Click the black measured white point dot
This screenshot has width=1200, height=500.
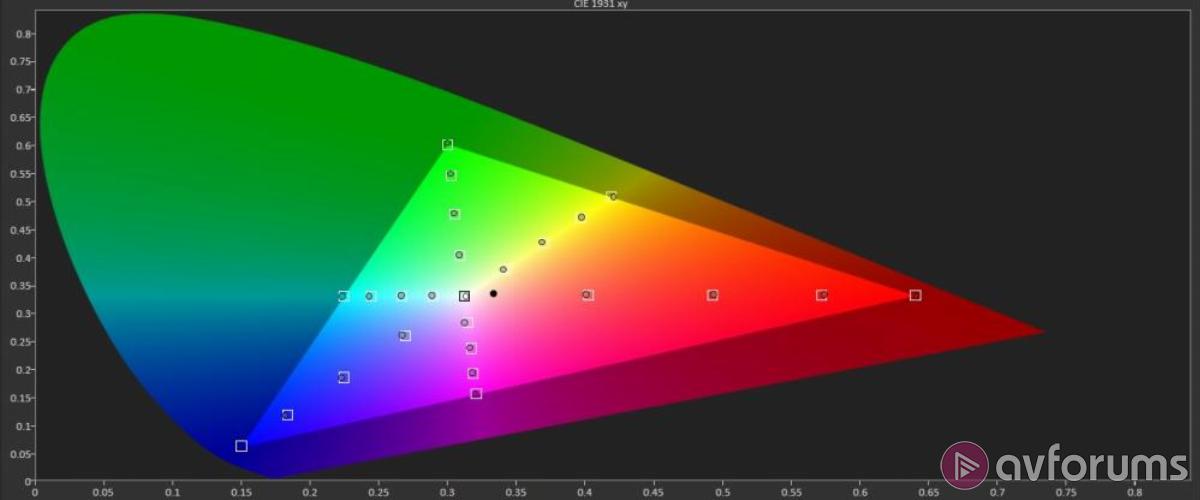[493, 294]
